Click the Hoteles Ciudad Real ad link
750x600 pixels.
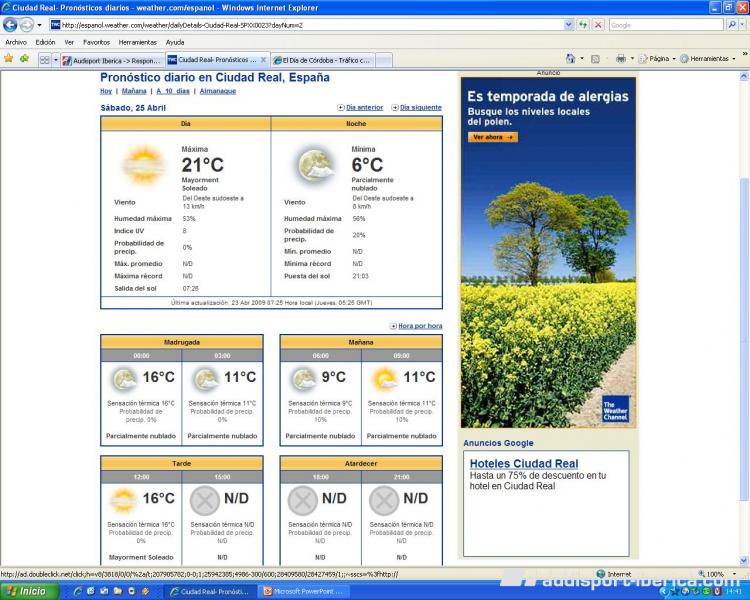point(524,464)
